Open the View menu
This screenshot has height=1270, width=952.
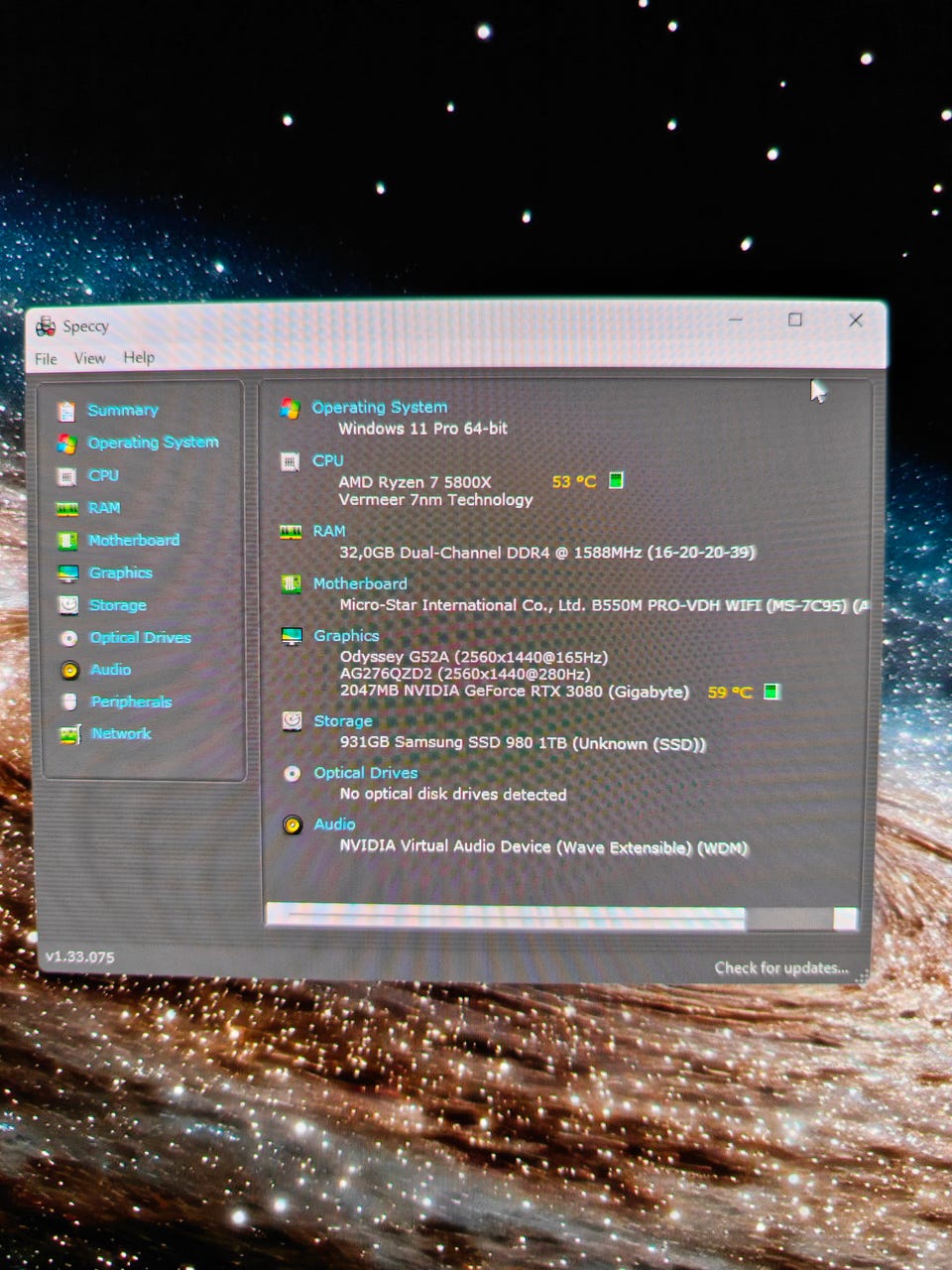point(89,357)
